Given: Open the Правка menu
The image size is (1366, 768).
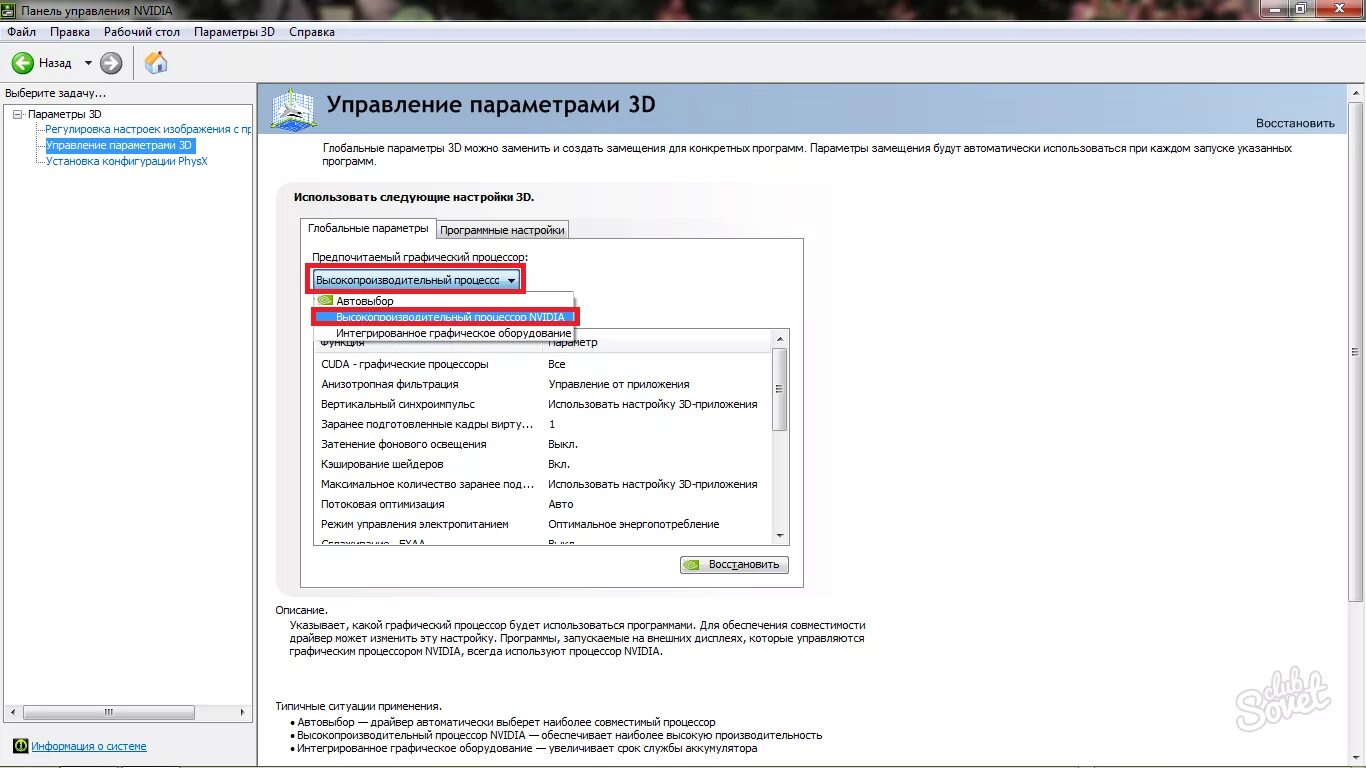Looking at the screenshot, I should [x=70, y=32].
